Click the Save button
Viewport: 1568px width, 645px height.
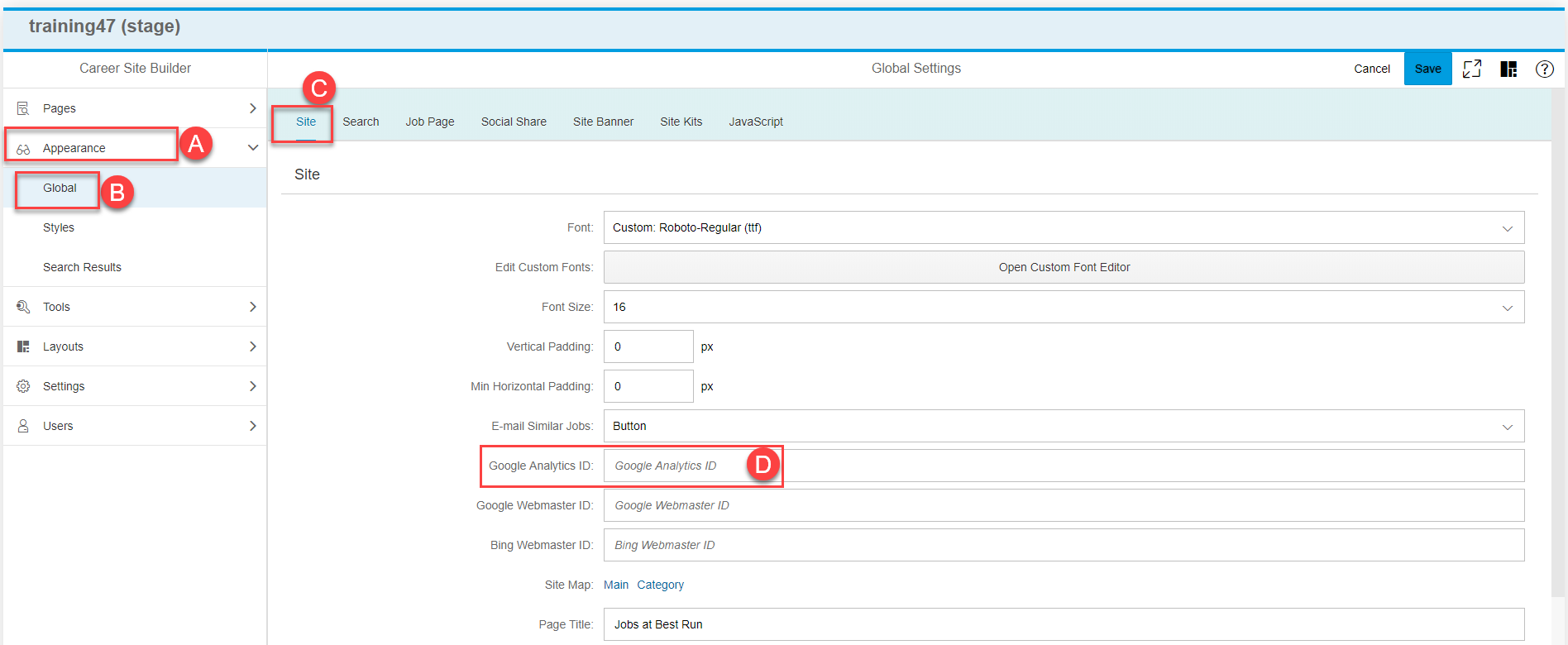click(1427, 69)
